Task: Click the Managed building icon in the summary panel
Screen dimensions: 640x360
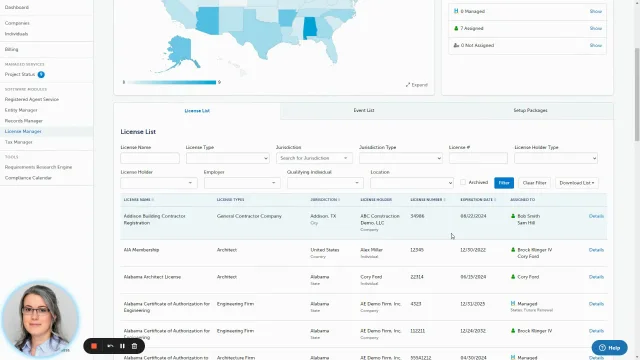Action: click(x=456, y=11)
